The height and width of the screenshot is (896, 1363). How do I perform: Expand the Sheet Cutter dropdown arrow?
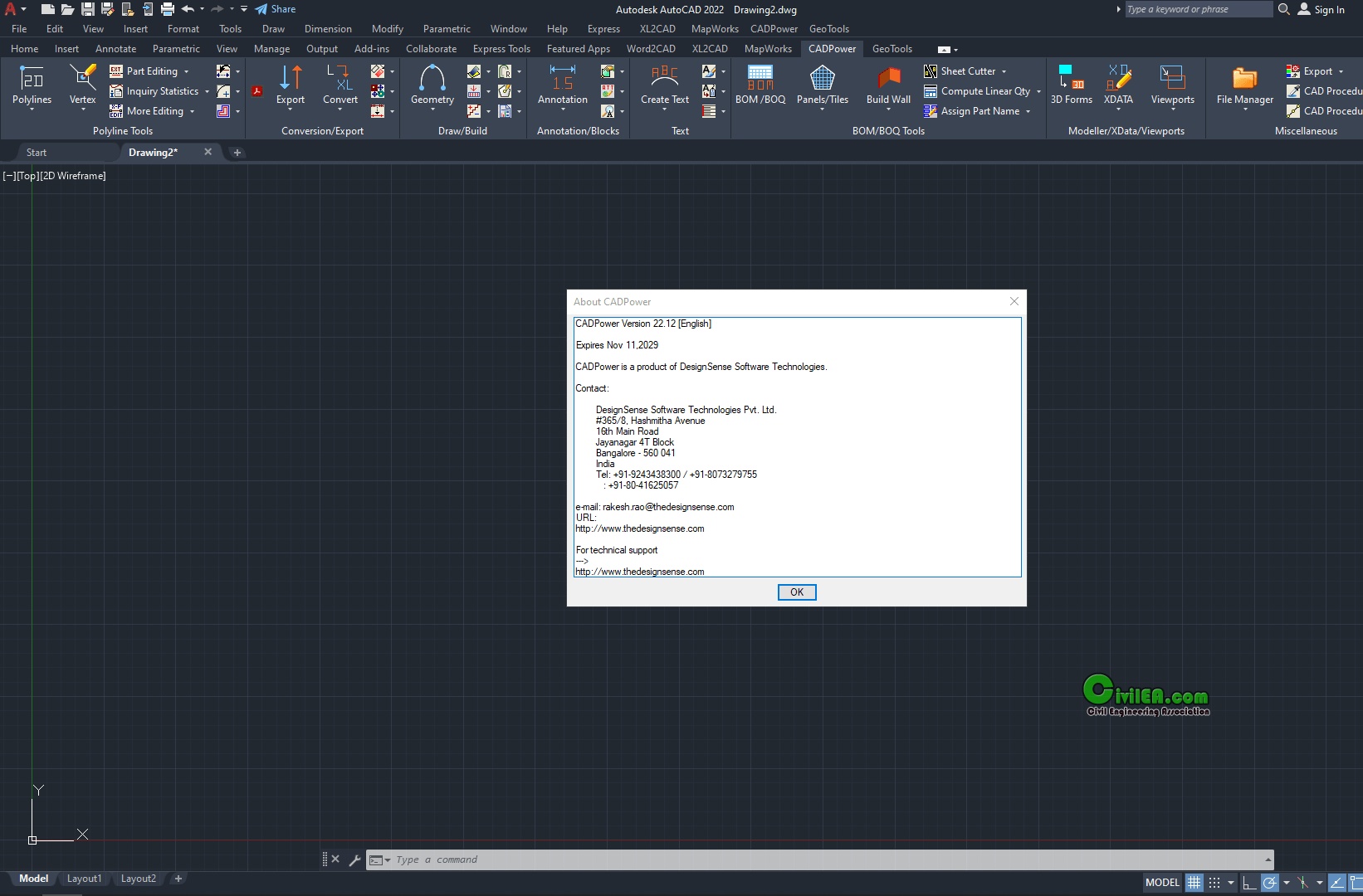point(1004,72)
